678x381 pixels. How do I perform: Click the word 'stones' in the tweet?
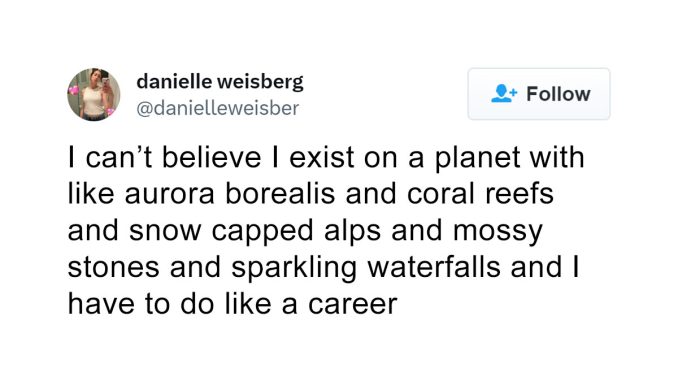tap(114, 268)
